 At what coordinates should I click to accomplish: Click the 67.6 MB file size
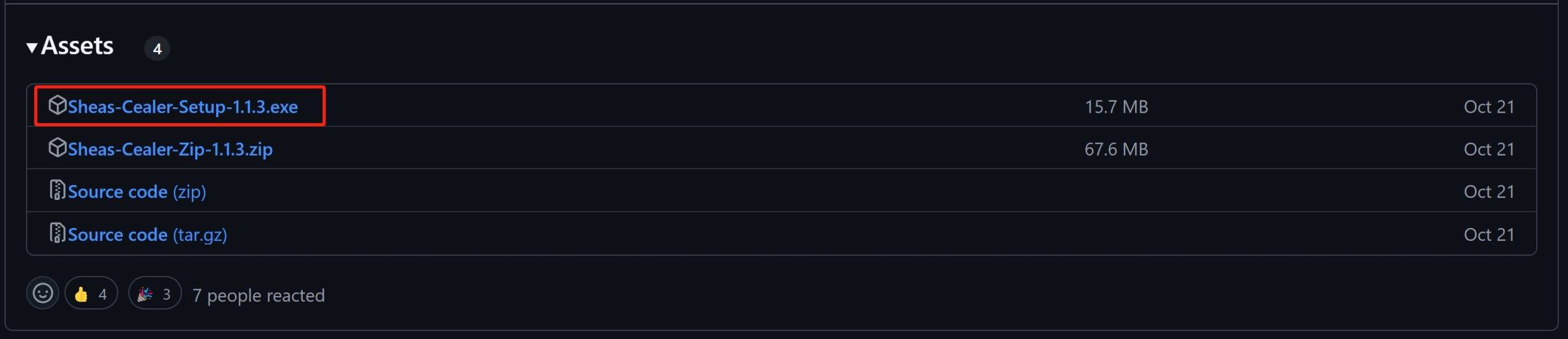pyautogui.click(x=1116, y=149)
